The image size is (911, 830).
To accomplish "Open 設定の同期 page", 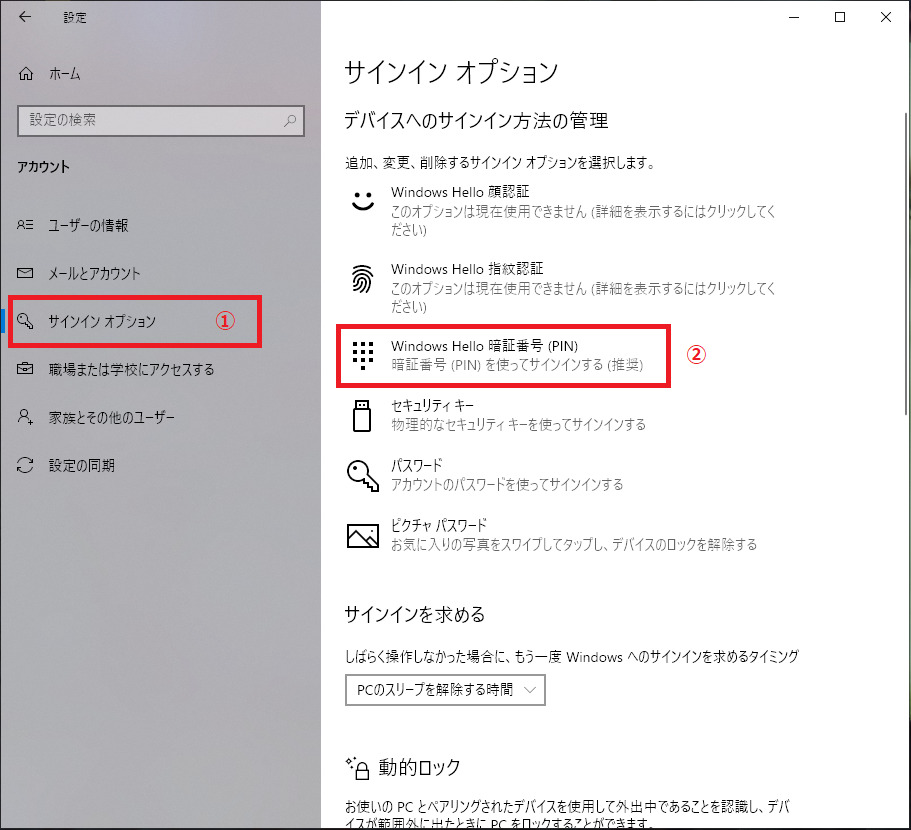I will [81, 465].
